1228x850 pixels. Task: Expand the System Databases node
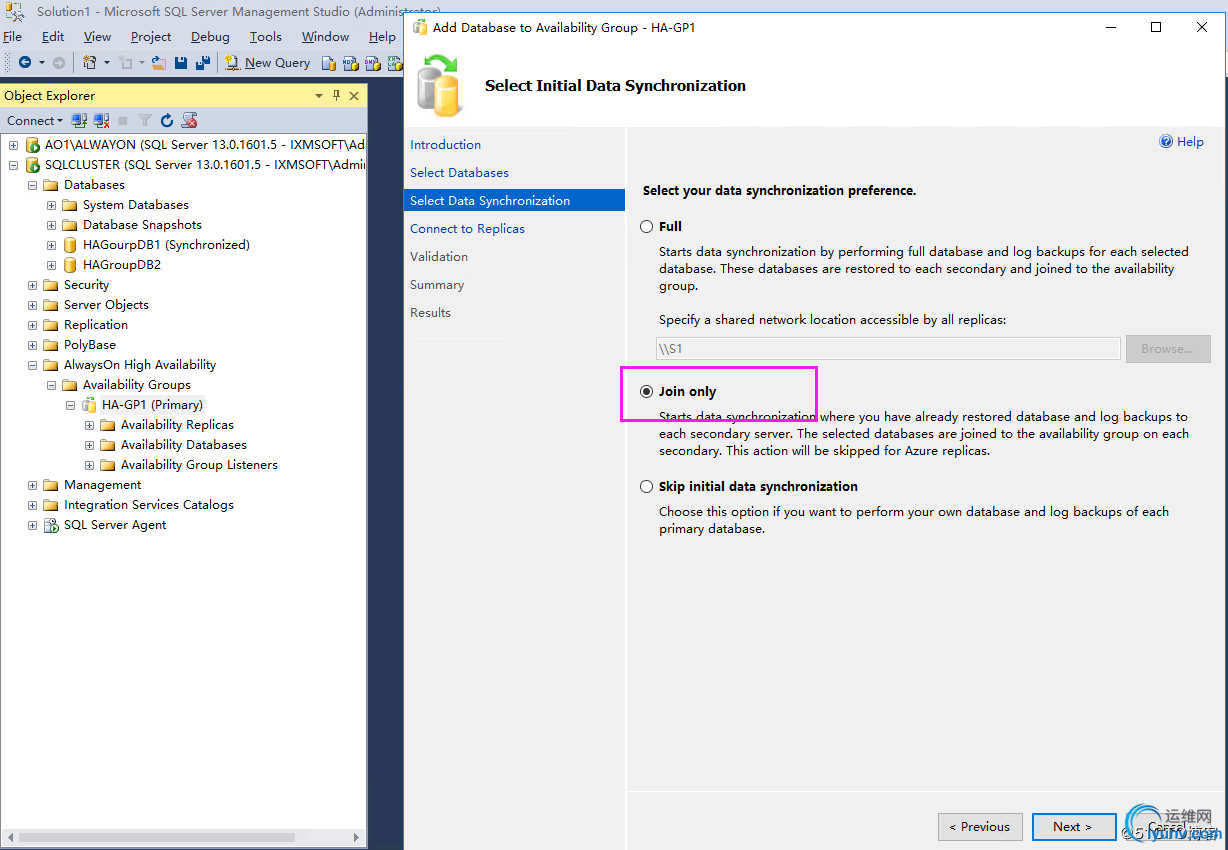click(52, 204)
